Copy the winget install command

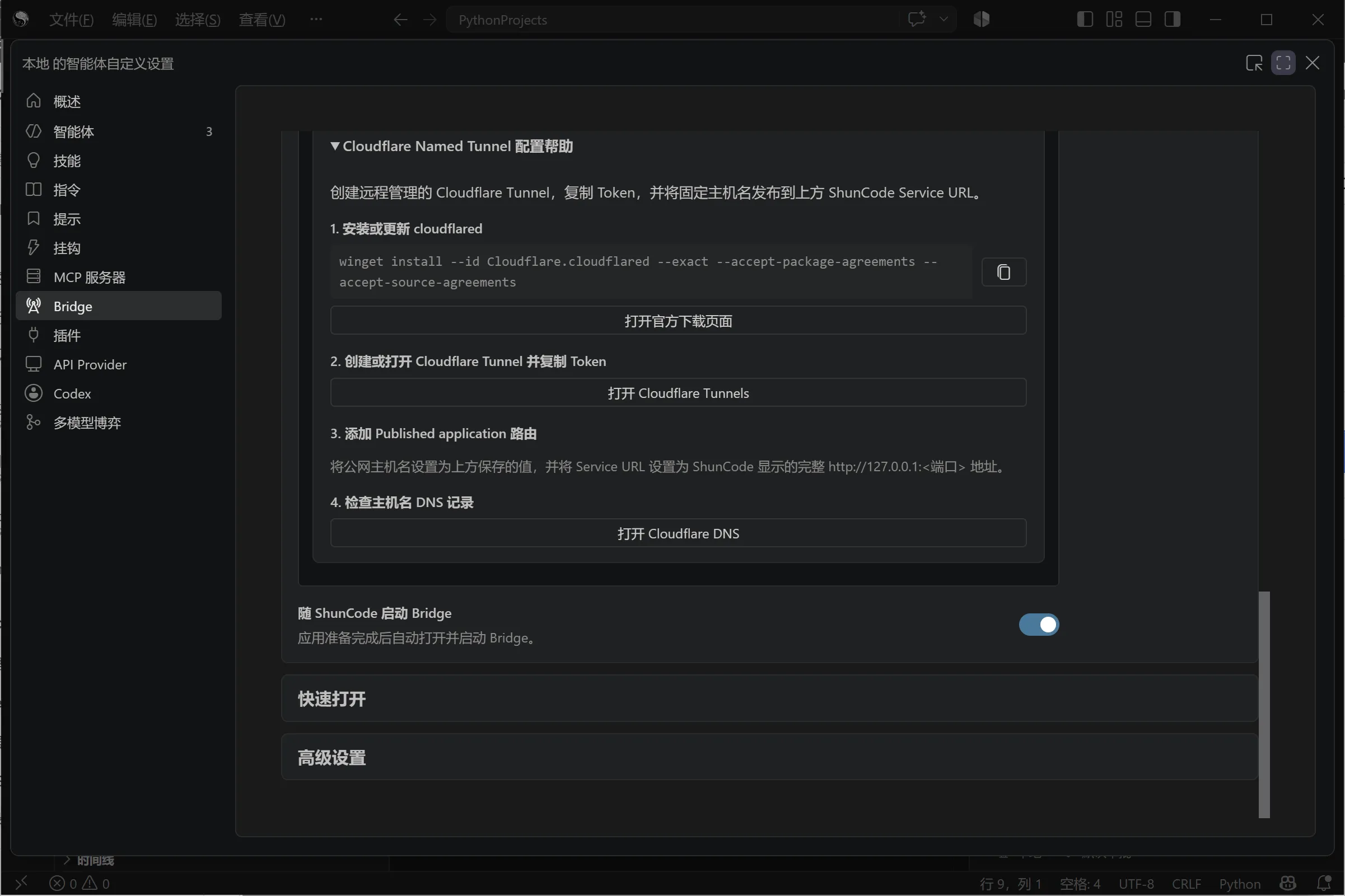point(1003,272)
